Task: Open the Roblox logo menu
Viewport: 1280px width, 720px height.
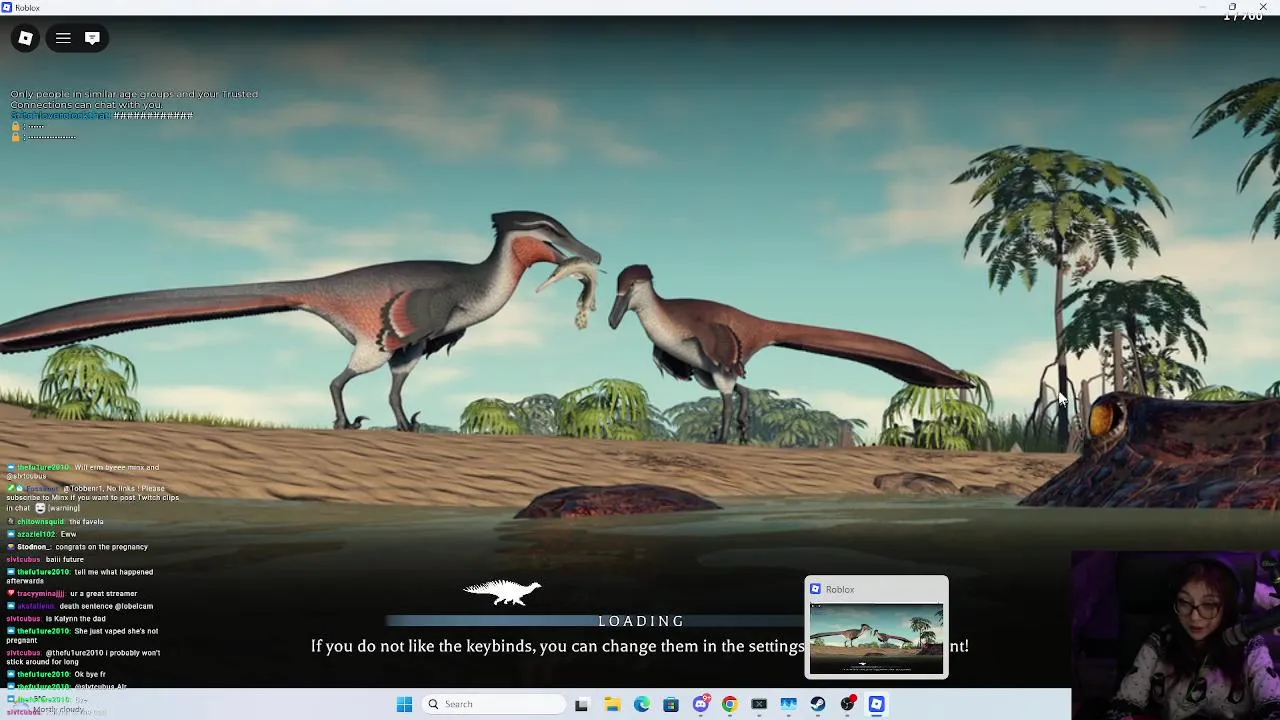Action: (26, 38)
